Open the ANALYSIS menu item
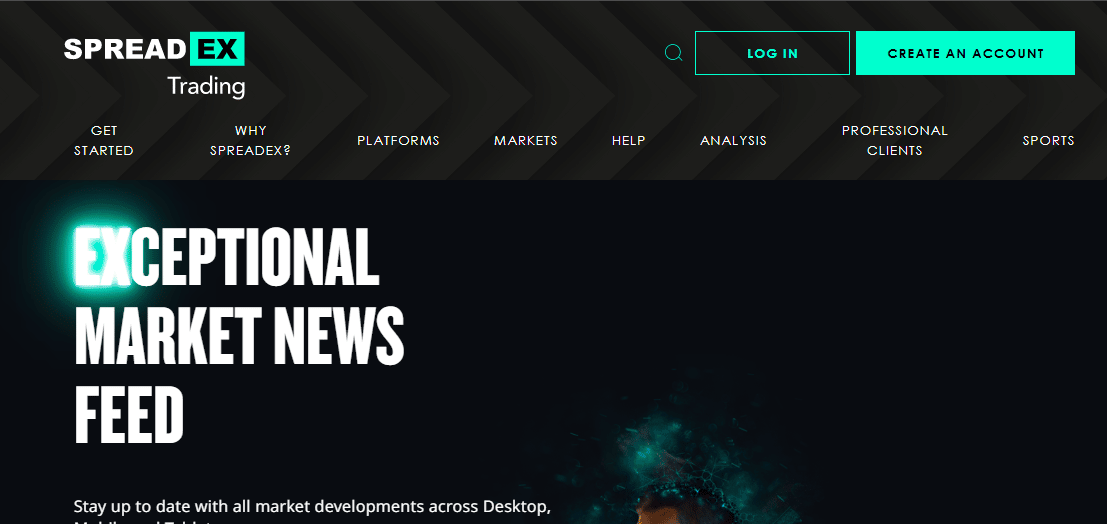This screenshot has height=524, width=1107. (x=734, y=141)
